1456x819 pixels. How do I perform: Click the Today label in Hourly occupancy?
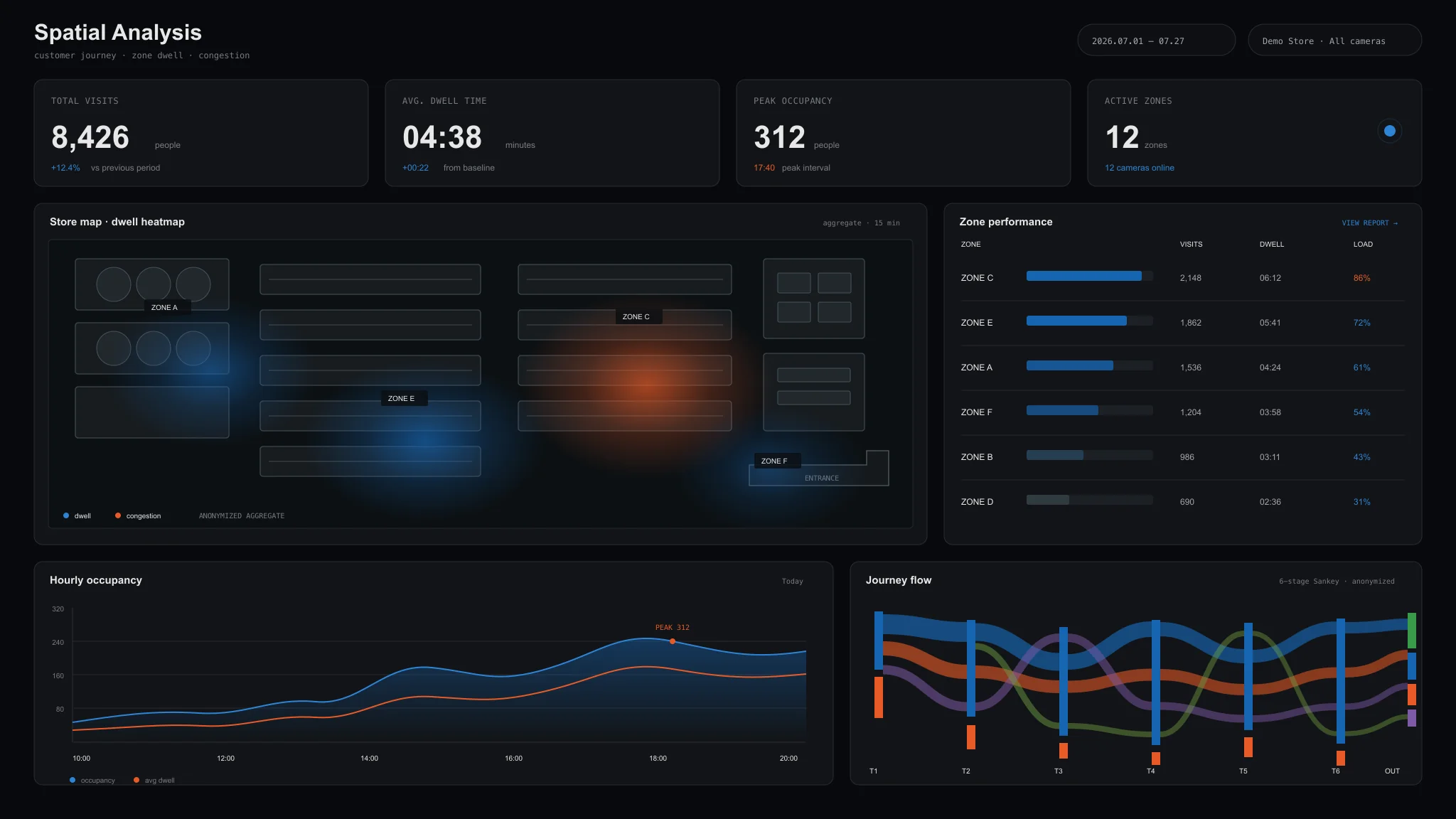792,582
